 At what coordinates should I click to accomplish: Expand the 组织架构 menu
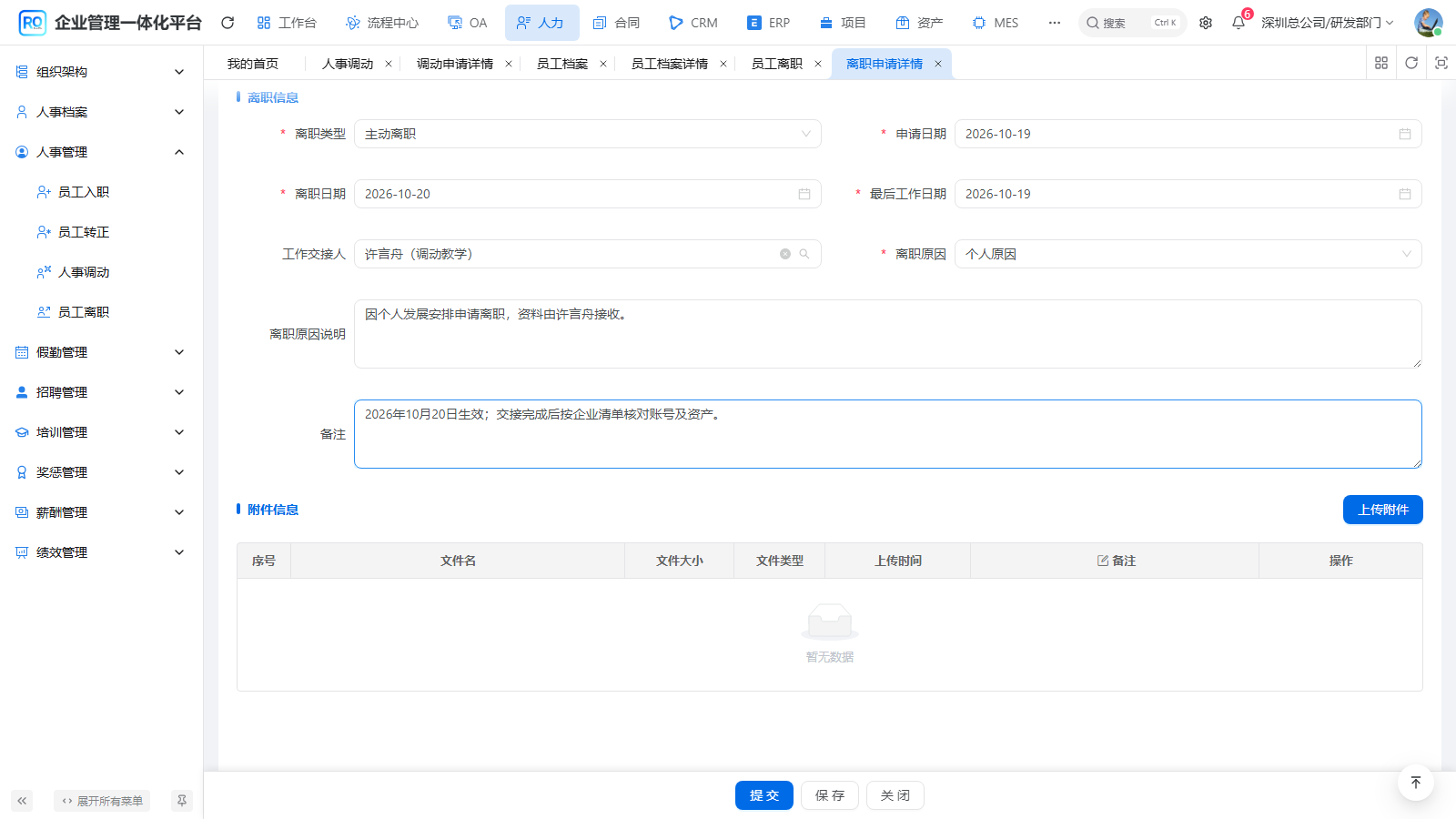[x=102, y=72]
